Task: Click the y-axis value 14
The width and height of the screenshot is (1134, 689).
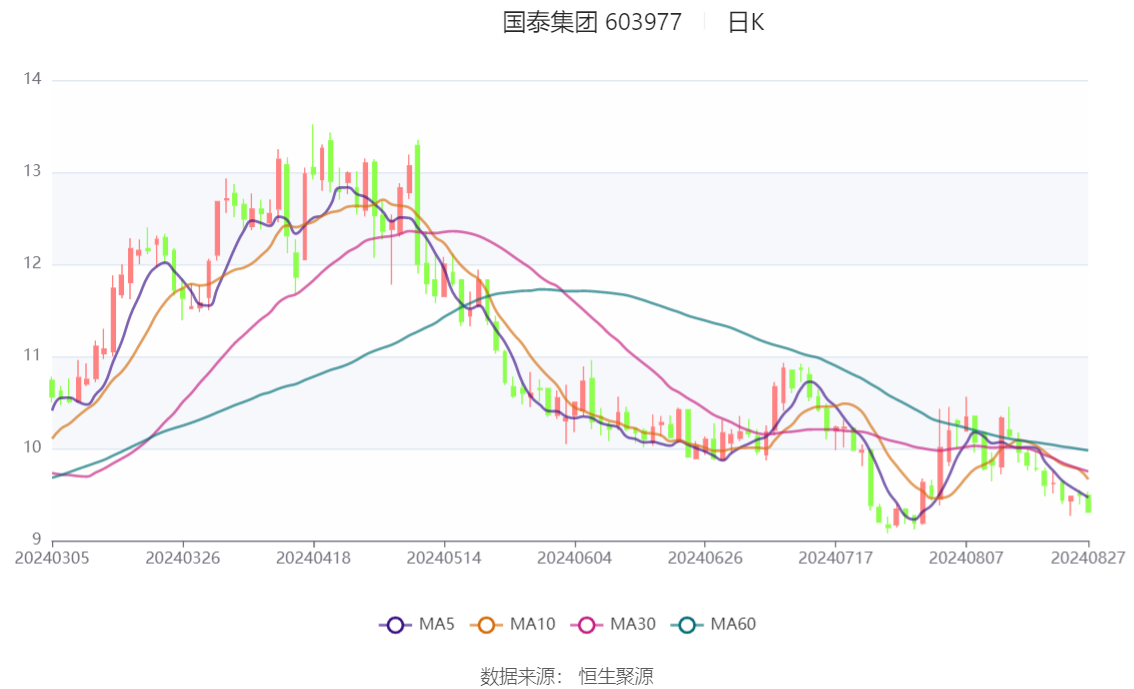Action: coord(33,79)
